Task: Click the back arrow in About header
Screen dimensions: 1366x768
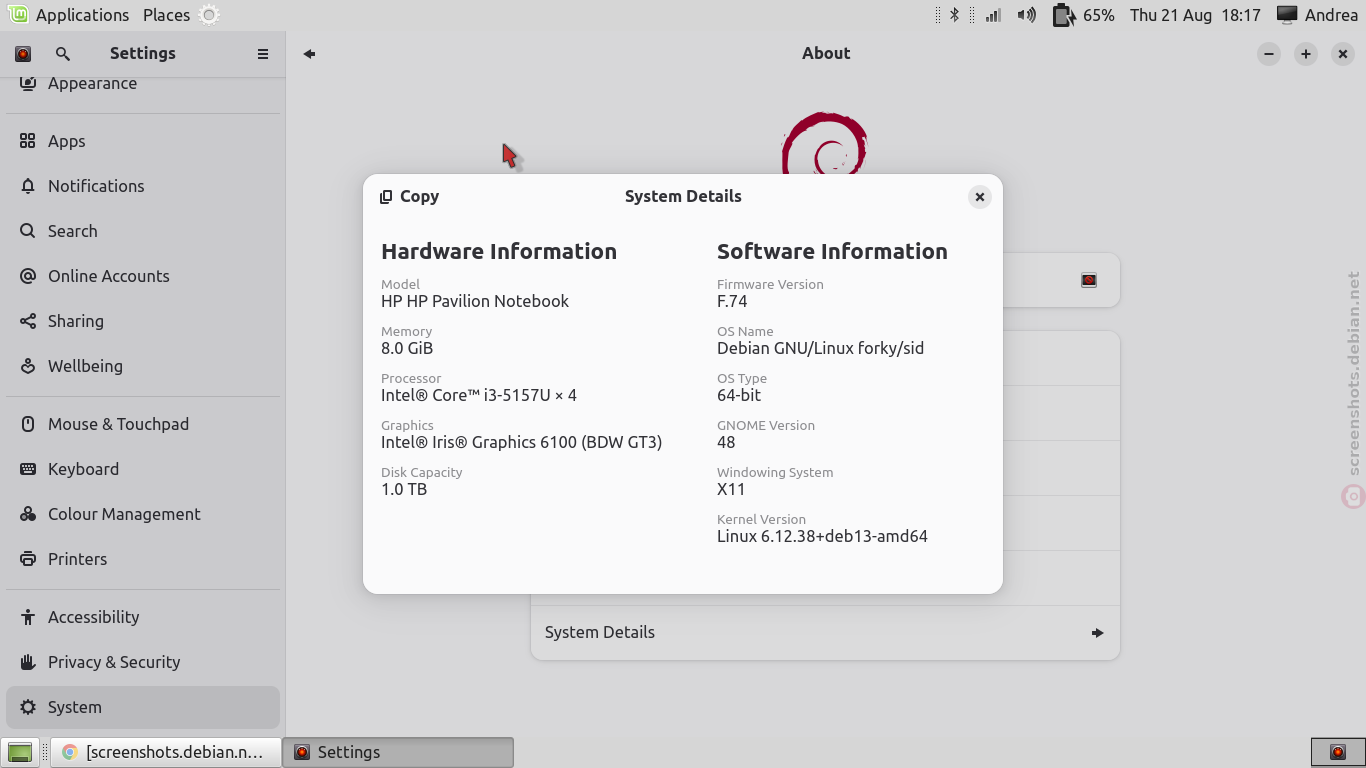Action: (x=310, y=54)
